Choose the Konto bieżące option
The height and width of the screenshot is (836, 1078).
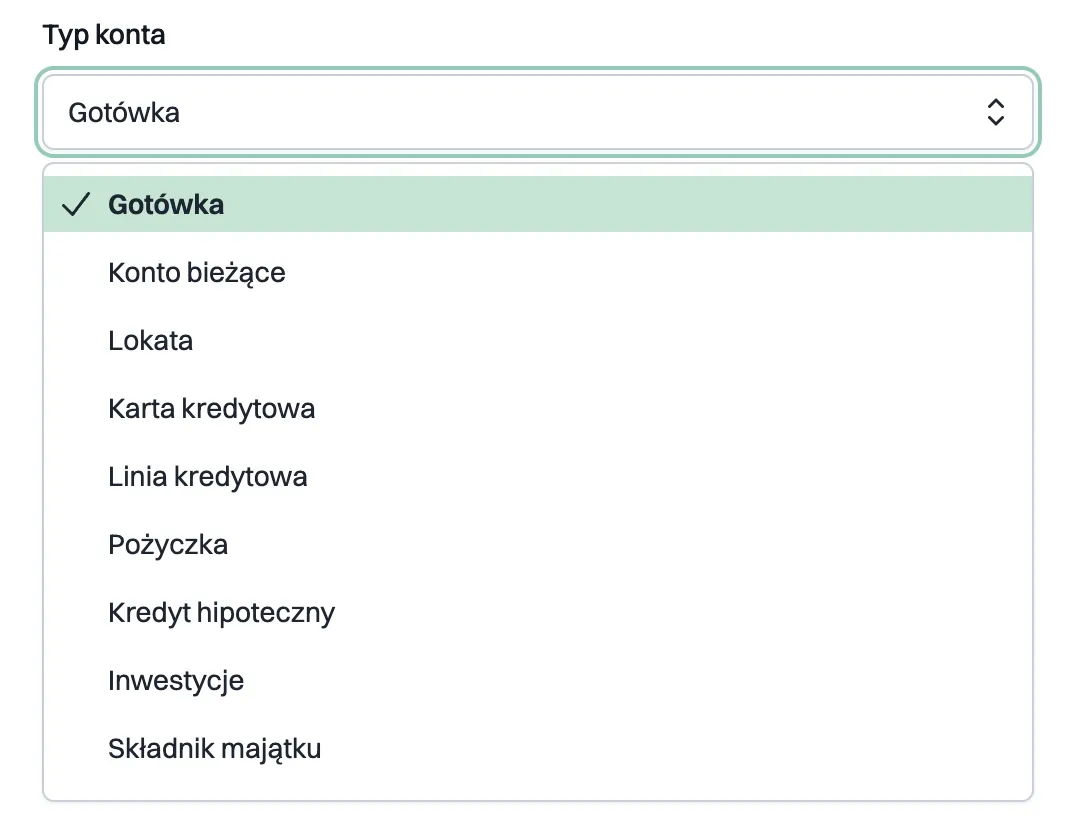click(x=197, y=273)
